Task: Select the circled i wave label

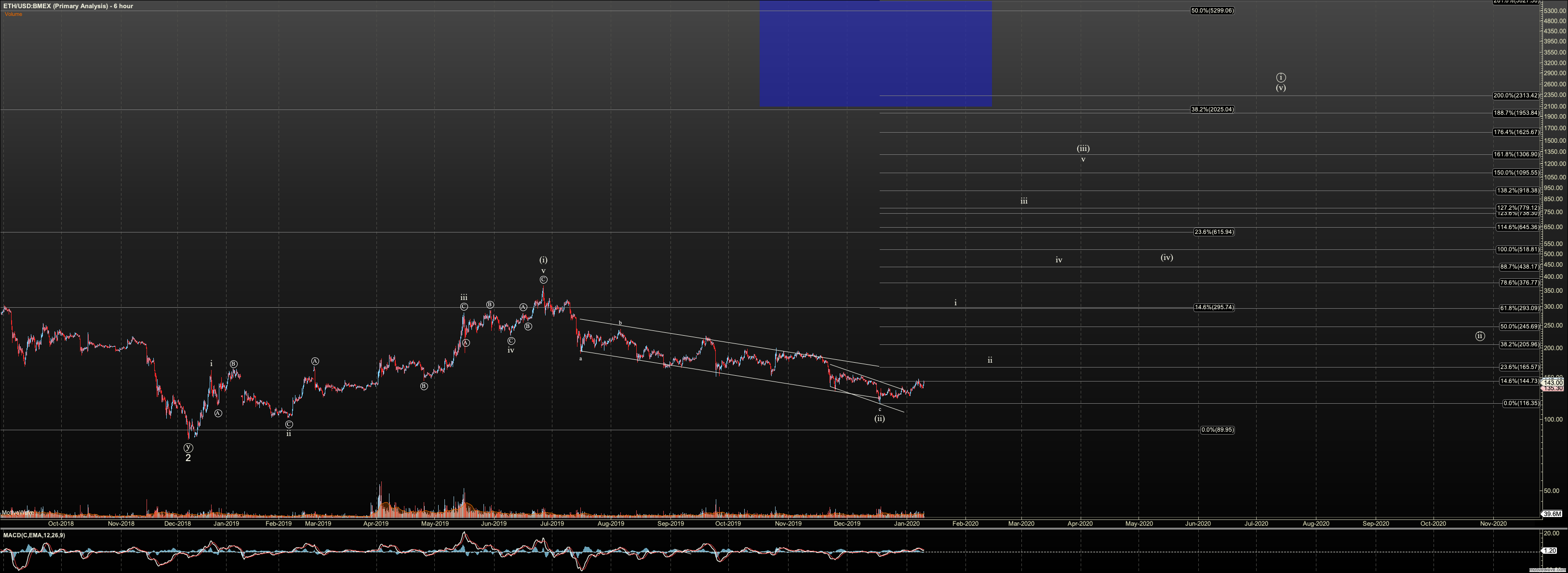Action: click(1281, 77)
